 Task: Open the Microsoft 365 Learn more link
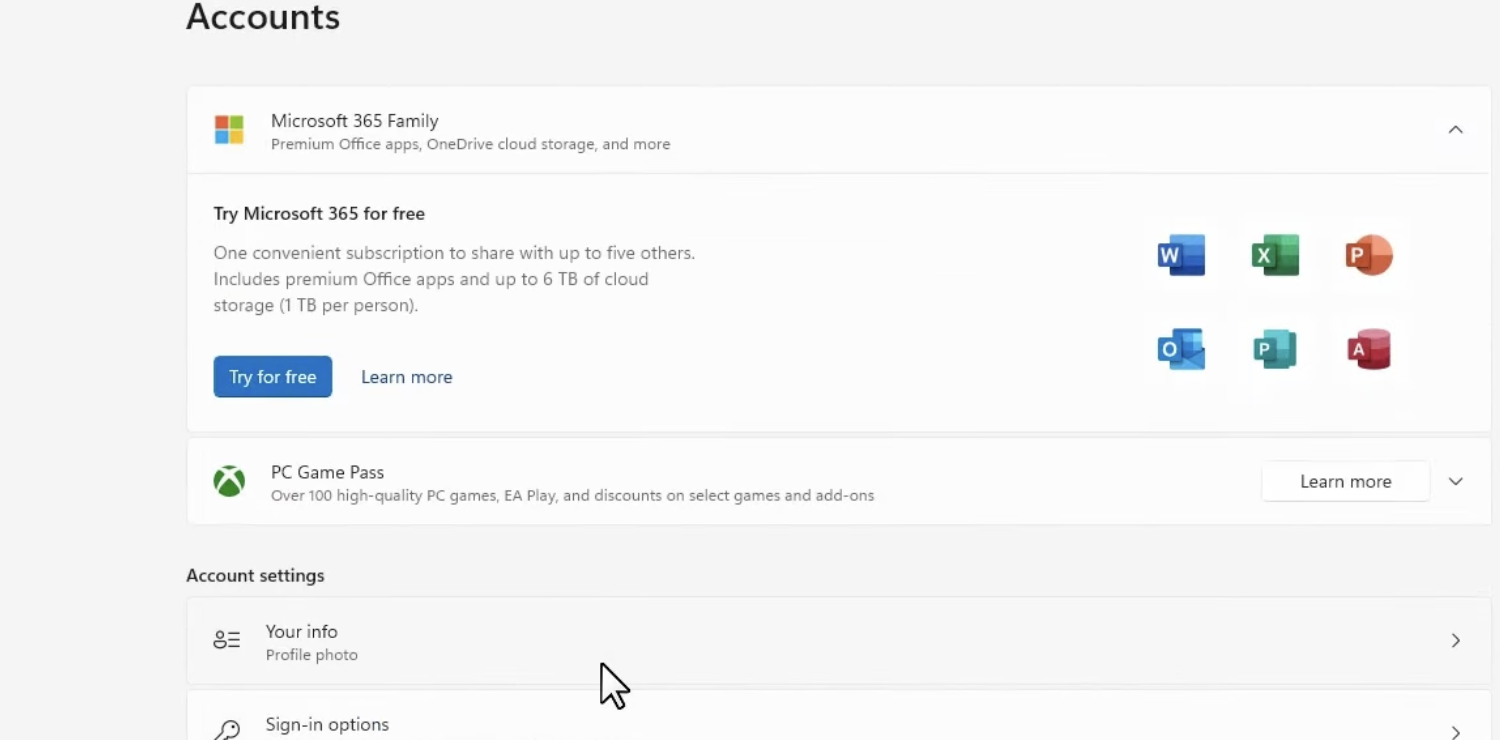coord(407,377)
